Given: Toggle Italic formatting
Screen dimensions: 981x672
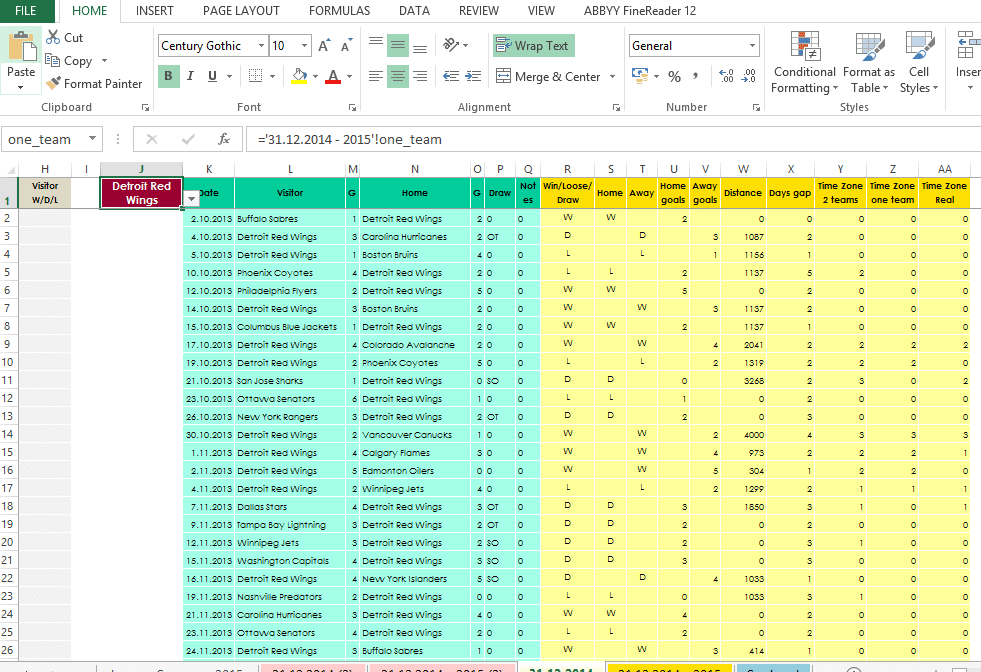Looking at the screenshot, I should click(190, 76).
